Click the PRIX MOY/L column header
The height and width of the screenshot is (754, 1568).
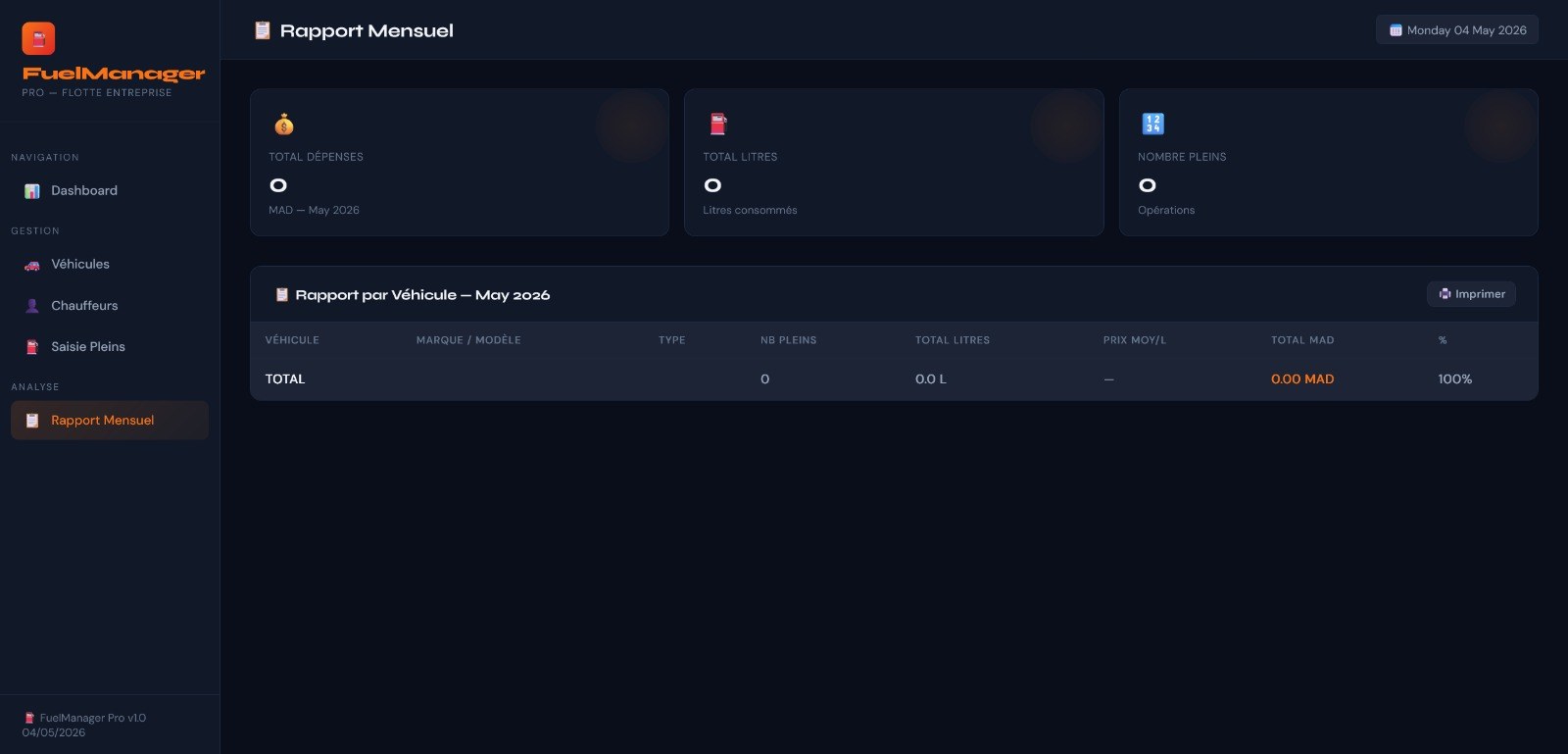pos(1135,340)
